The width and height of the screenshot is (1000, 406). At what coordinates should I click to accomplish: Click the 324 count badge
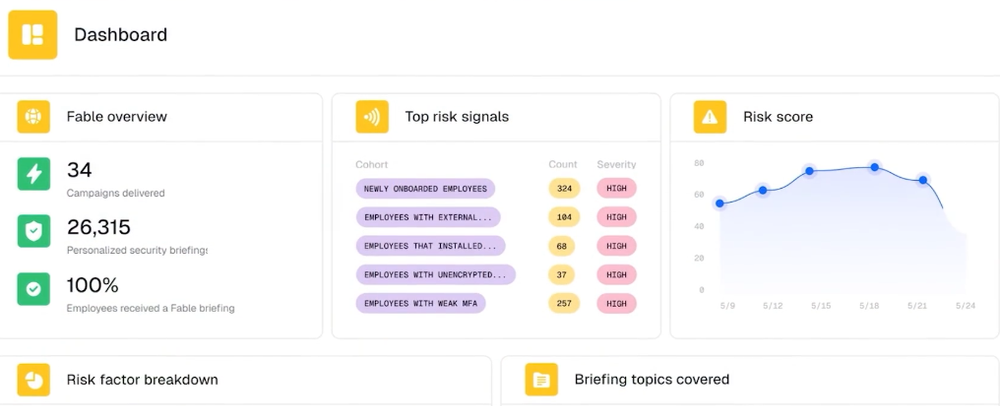(x=564, y=188)
